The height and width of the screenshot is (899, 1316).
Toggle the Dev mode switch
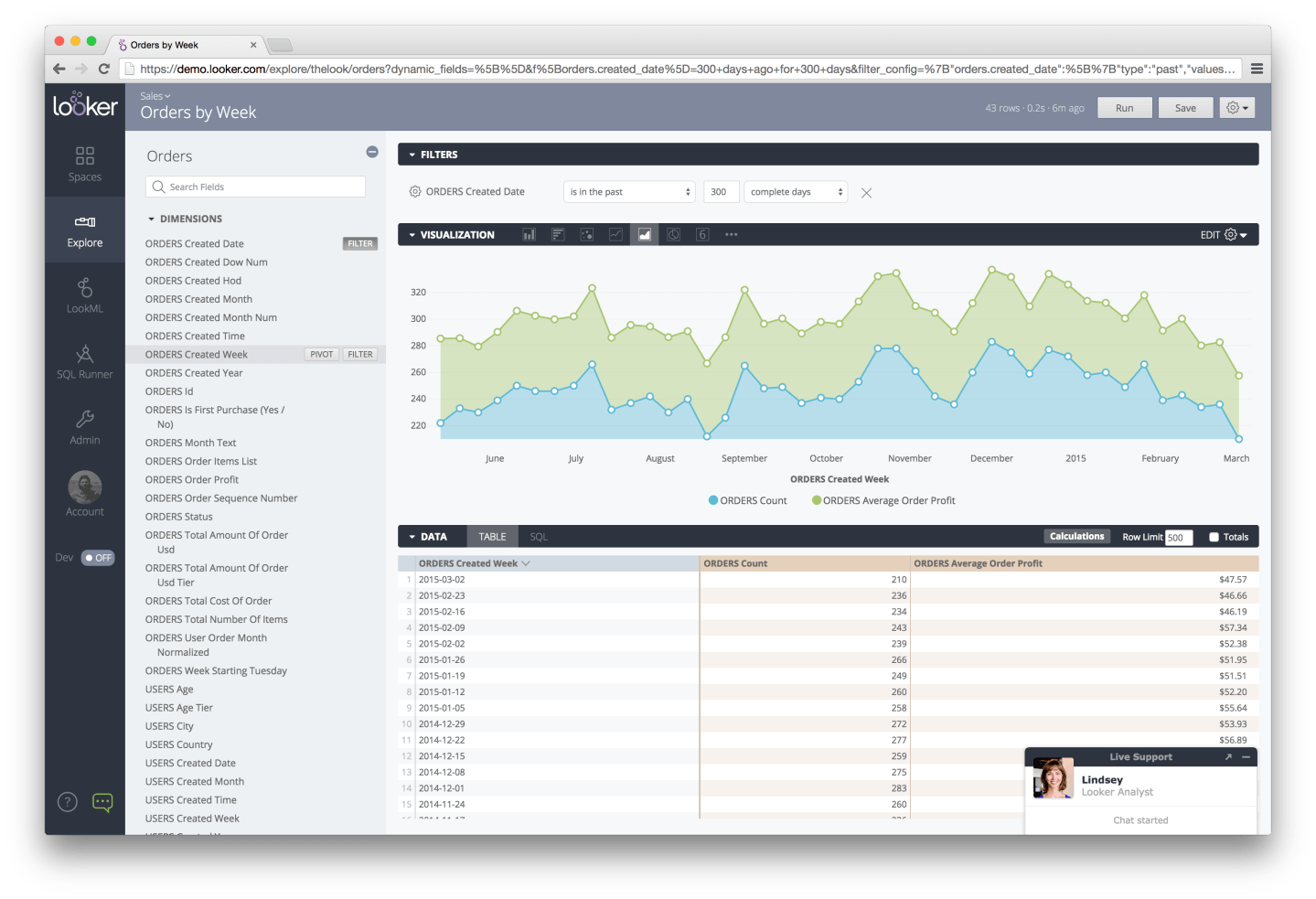pyautogui.click(x=97, y=558)
